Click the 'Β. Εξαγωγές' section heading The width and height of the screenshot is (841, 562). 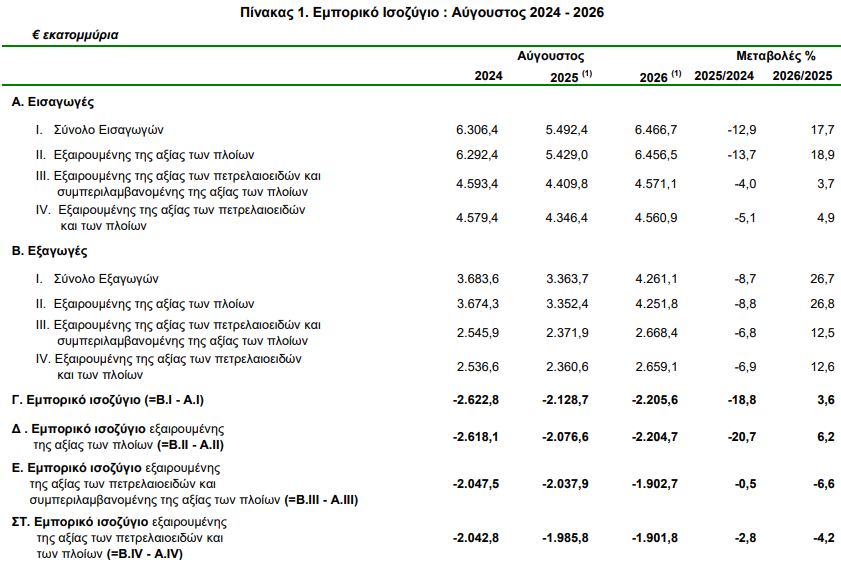49,251
